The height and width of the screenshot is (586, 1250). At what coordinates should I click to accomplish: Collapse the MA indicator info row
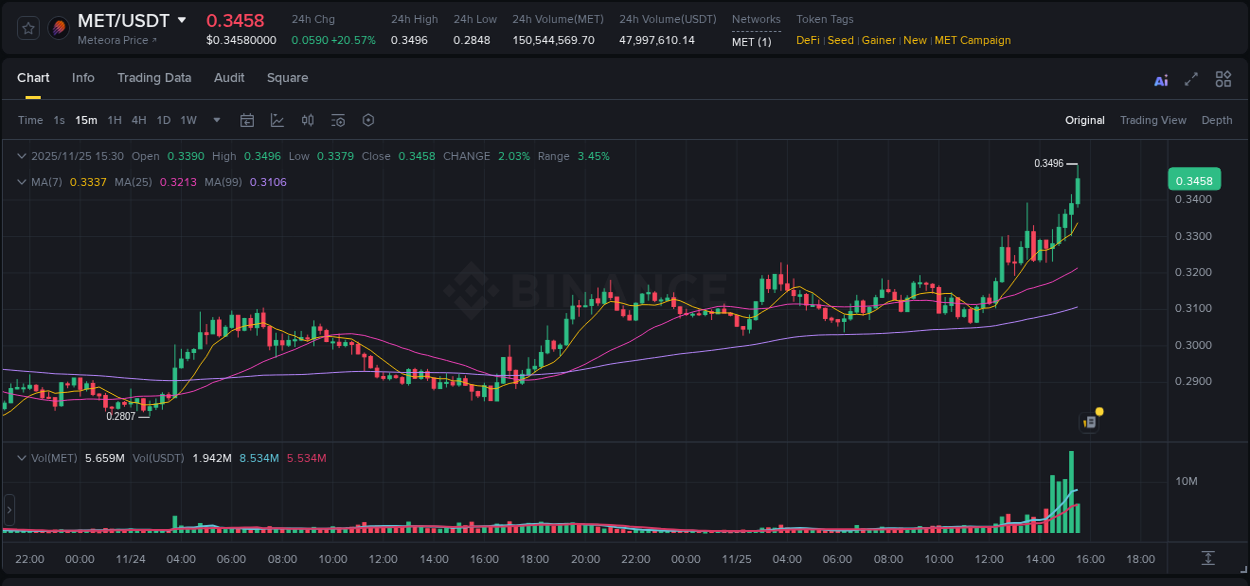tap(21, 182)
